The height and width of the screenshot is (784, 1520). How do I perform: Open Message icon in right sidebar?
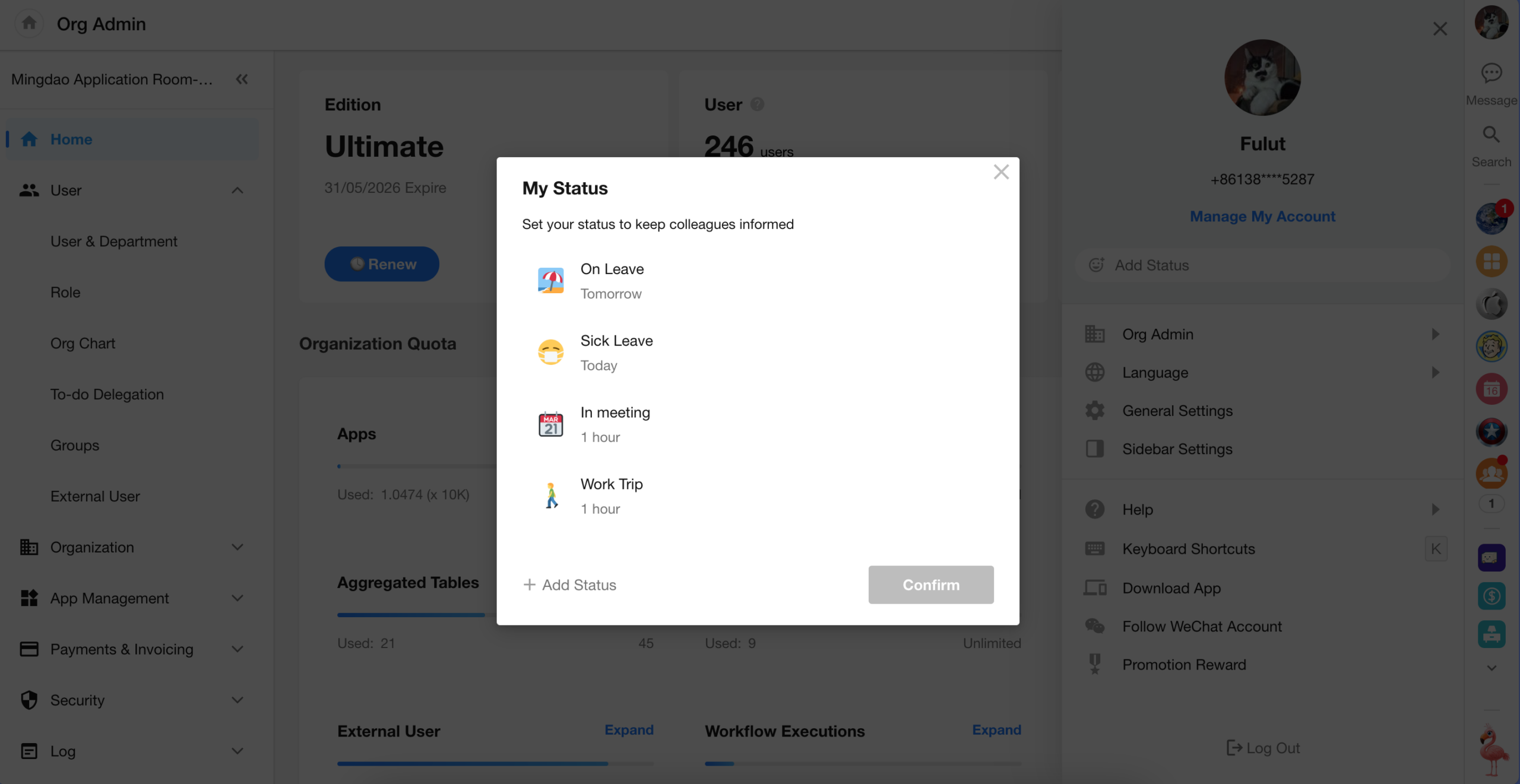click(1491, 74)
